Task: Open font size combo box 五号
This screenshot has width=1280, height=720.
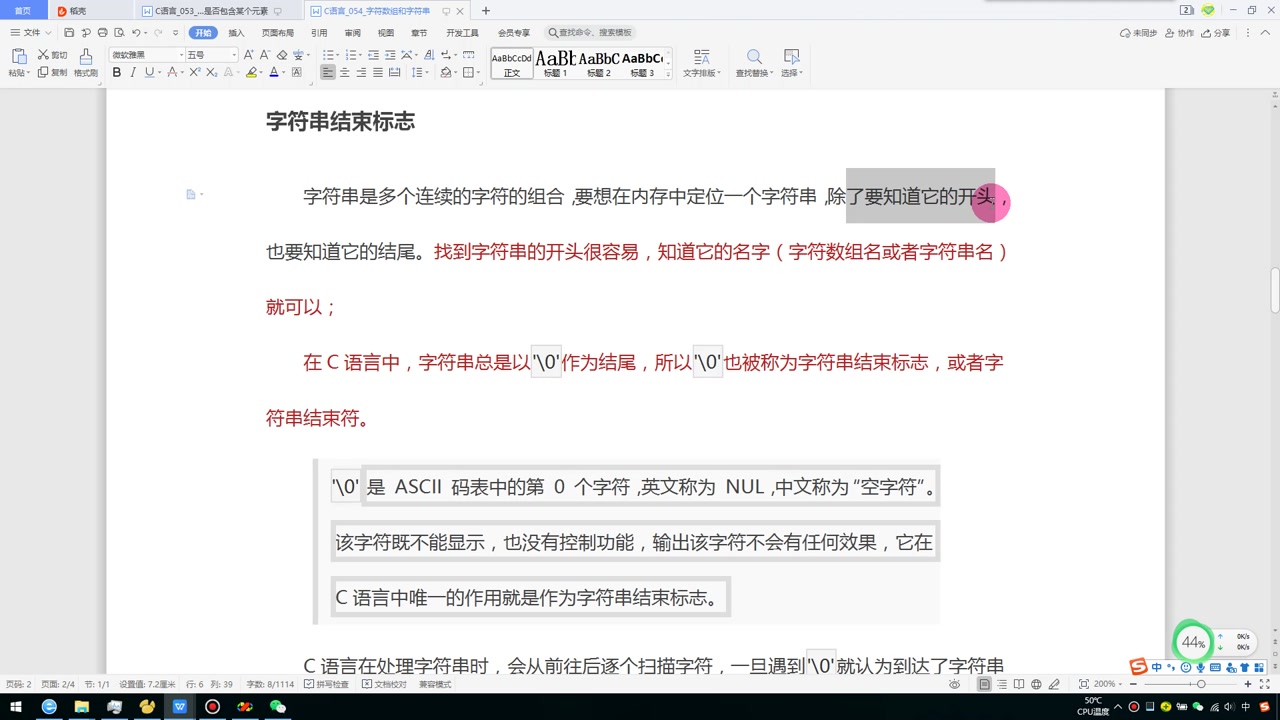Action: point(212,55)
